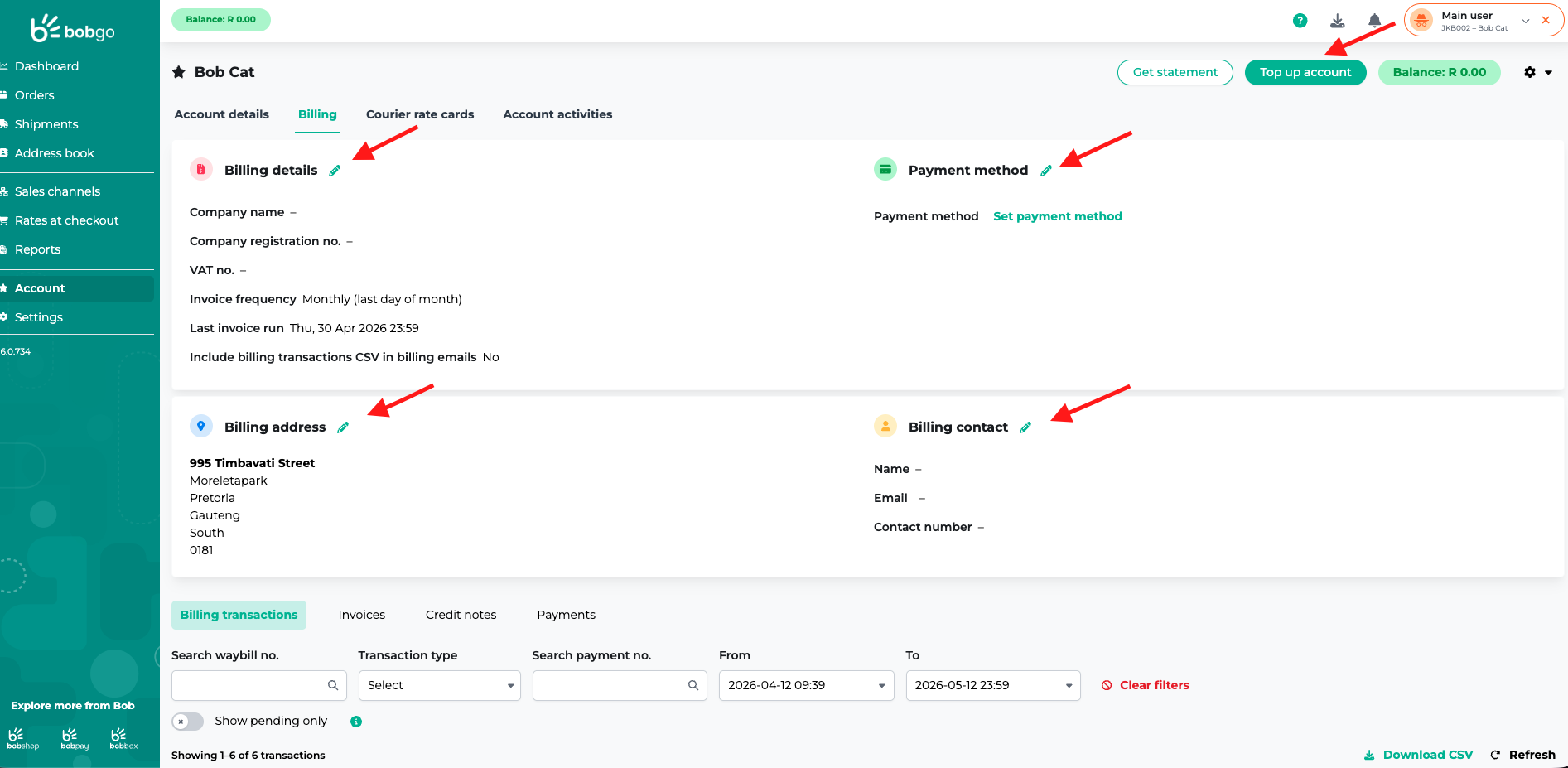The height and width of the screenshot is (768, 1568).
Task: Switch to Invoices tab
Action: [362, 615]
